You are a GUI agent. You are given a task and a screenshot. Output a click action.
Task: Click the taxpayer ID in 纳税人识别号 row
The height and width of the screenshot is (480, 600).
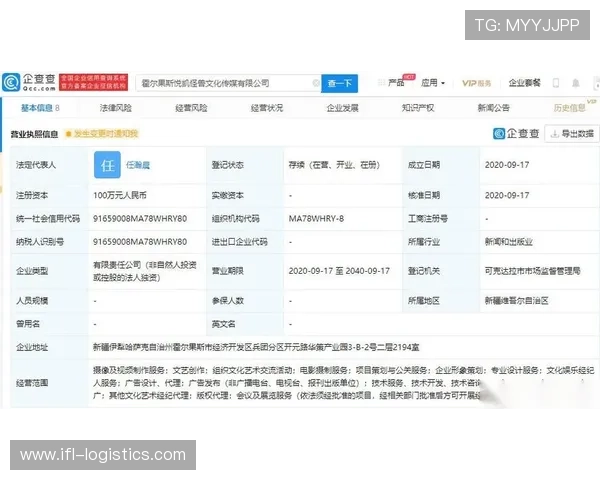click(x=140, y=242)
